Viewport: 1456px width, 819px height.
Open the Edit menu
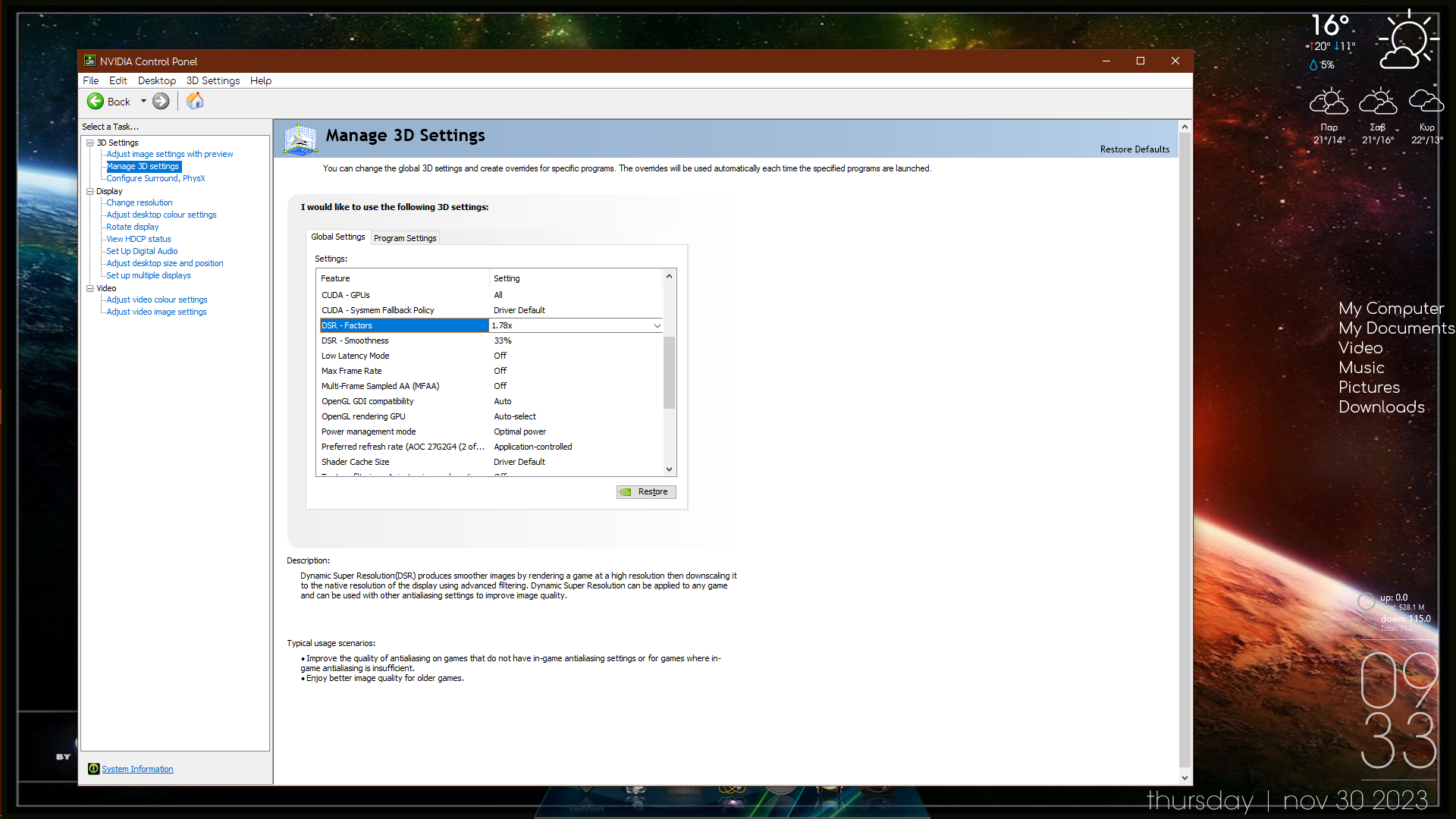tap(118, 80)
